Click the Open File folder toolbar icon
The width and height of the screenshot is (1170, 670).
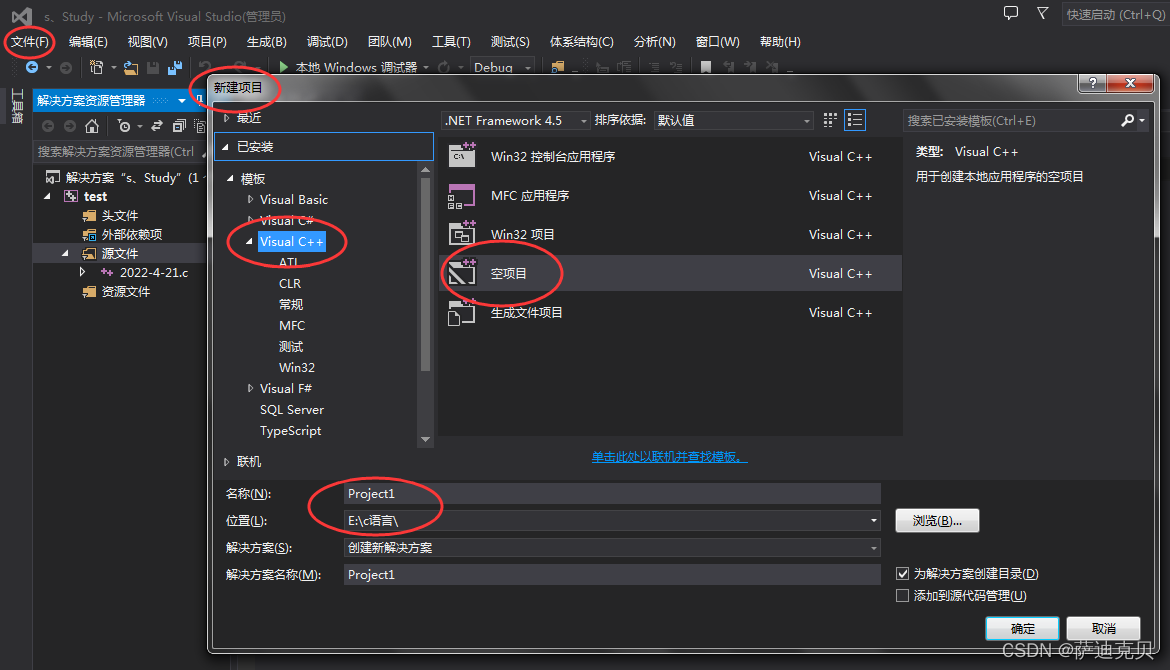point(131,68)
